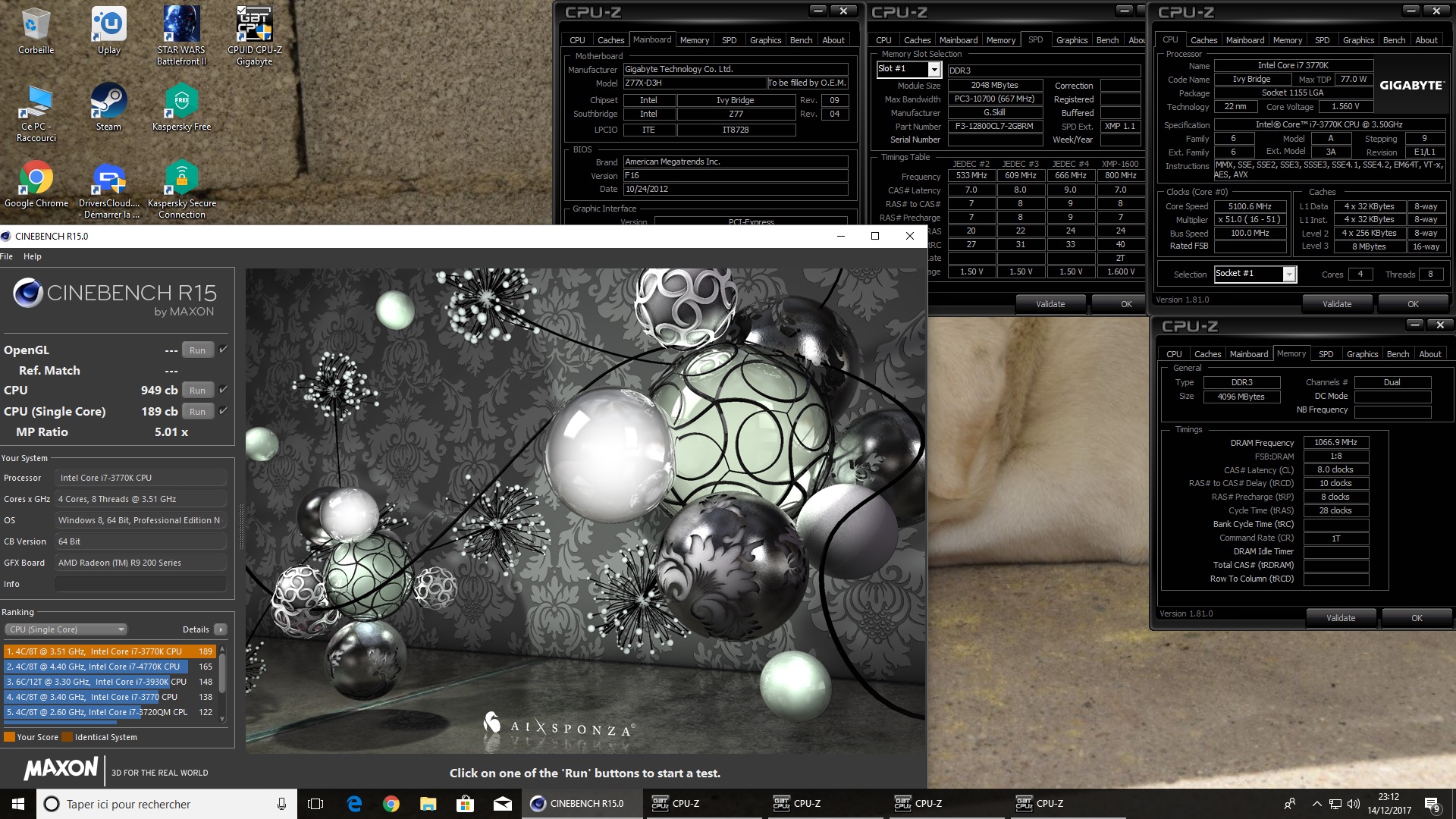This screenshot has width=1456, height=819.
Task: Open the notification center icon
Action: (1432, 804)
